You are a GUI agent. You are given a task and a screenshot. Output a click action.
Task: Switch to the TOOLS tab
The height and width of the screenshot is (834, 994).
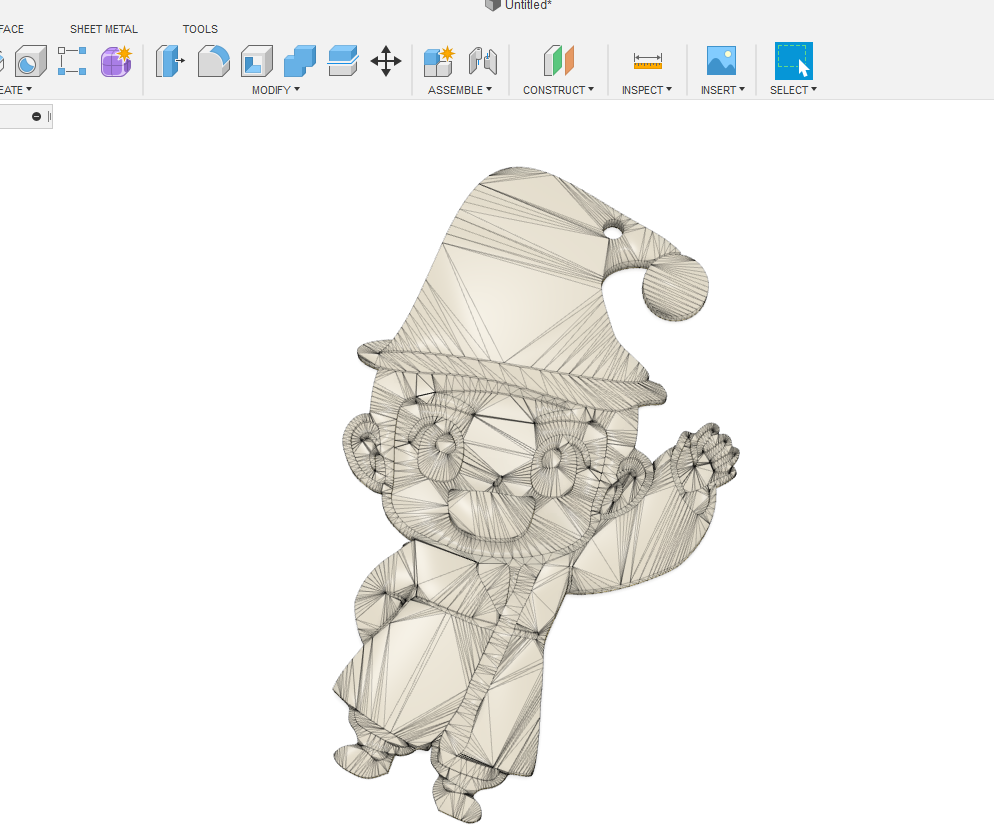coord(200,29)
